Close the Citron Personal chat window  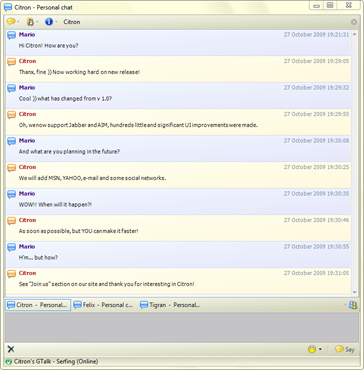pos(349,5)
